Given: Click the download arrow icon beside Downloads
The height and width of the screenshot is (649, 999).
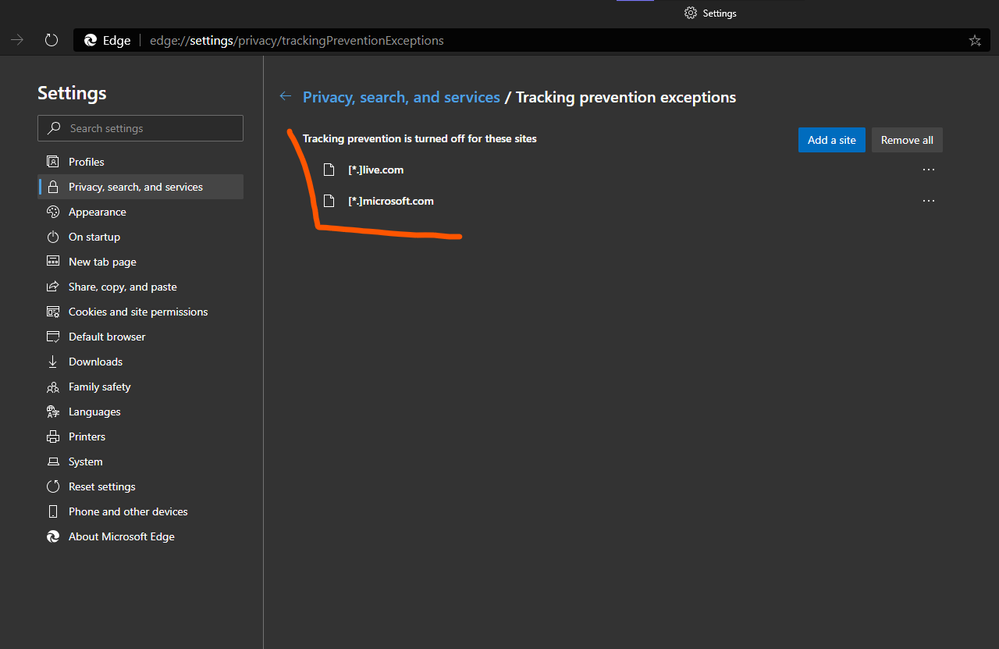Looking at the screenshot, I should (x=53, y=362).
